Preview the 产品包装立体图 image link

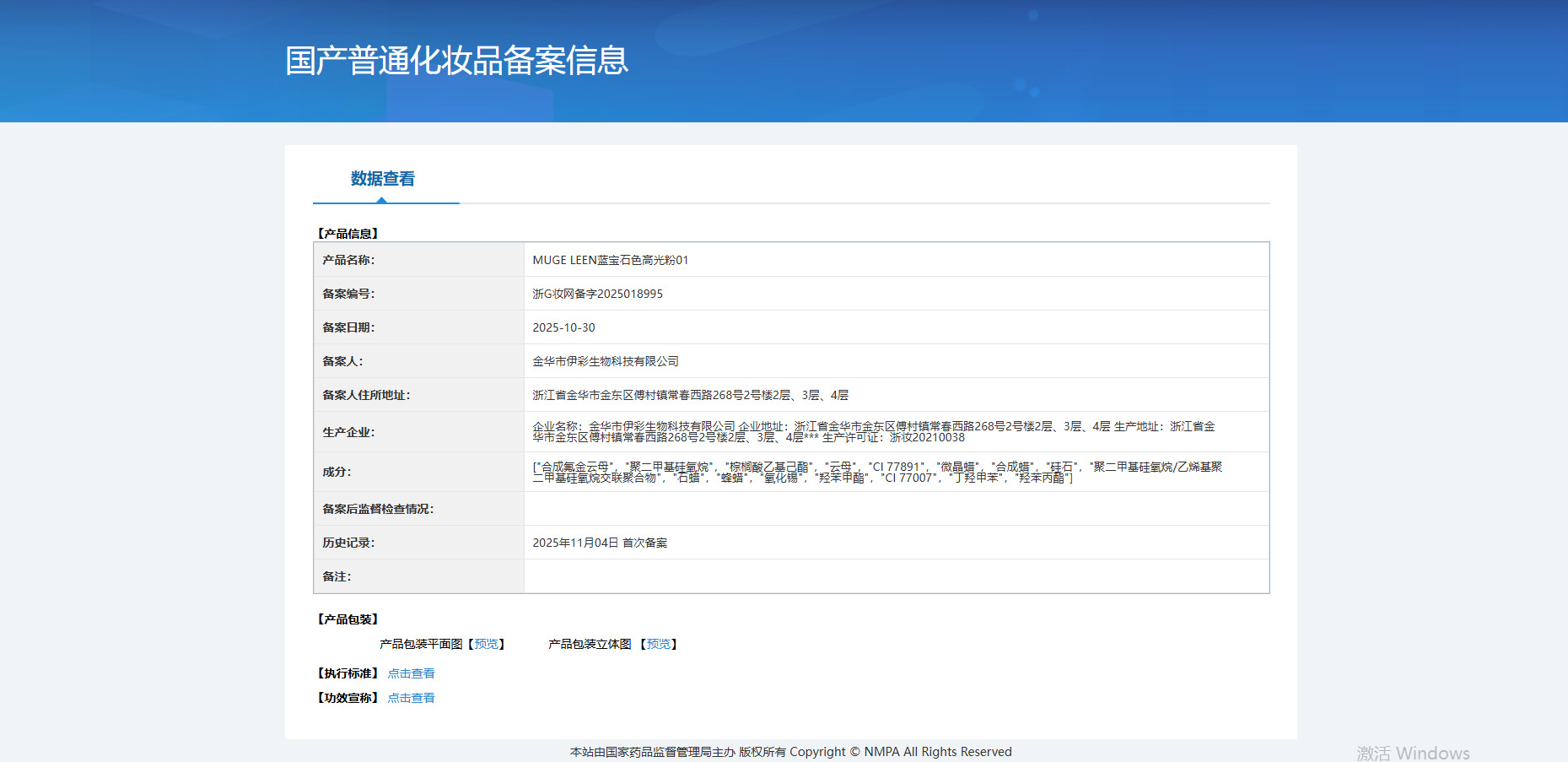(x=659, y=644)
